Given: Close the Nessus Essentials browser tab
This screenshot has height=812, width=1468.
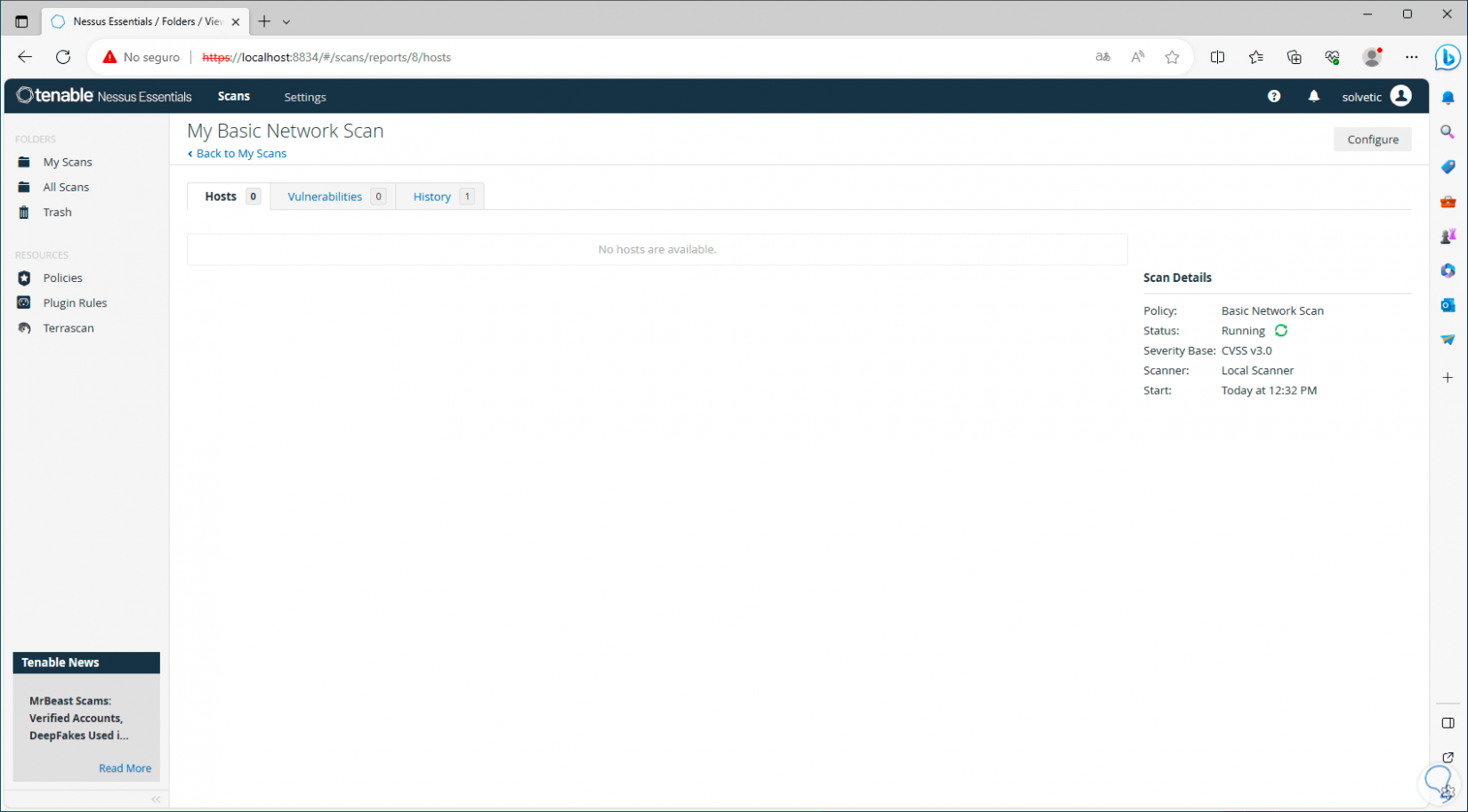Looking at the screenshot, I should point(236,21).
